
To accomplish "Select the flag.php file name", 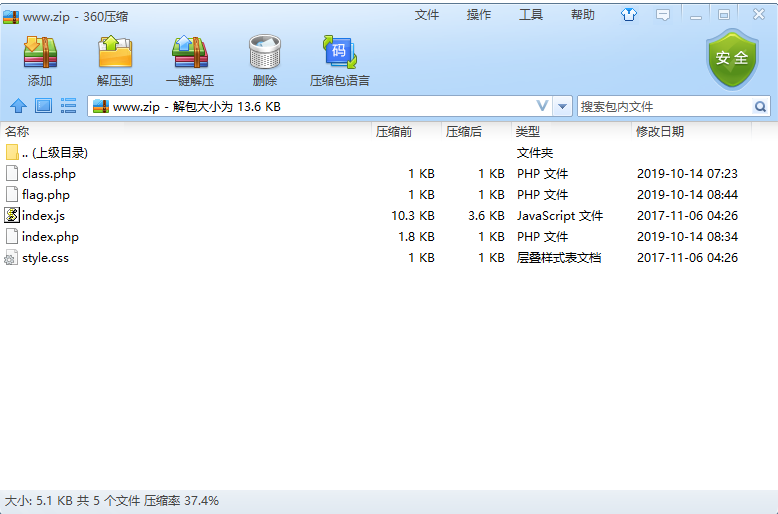I will click(46, 194).
